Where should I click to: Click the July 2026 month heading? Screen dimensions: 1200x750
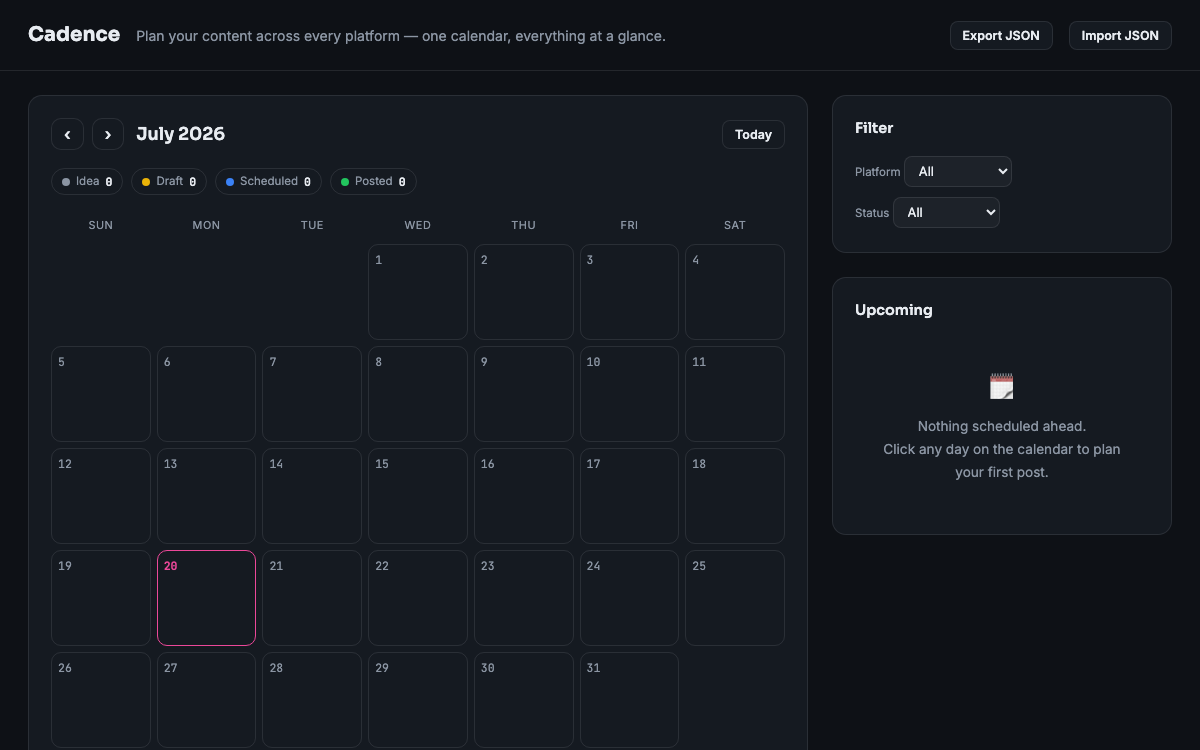tap(180, 134)
